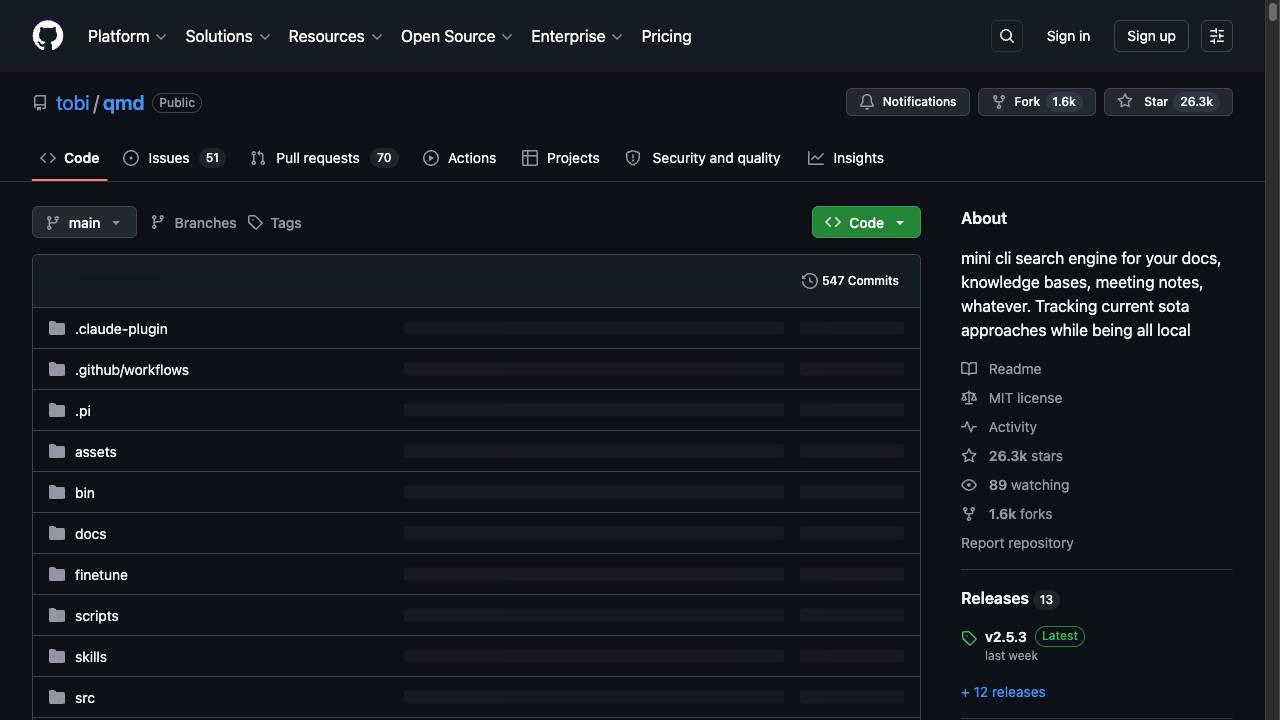Click the .claude-plugin folder icon
Viewport: 1280px width, 720px height.
pos(57,329)
